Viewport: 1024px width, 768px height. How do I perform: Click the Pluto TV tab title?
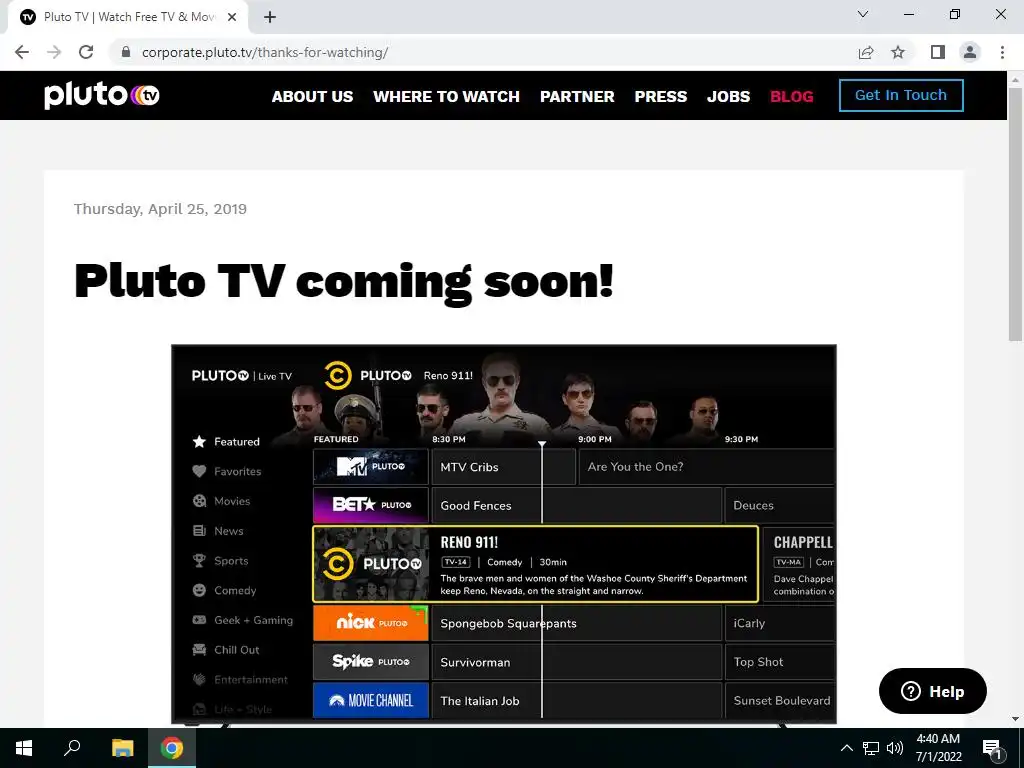(129, 18)
